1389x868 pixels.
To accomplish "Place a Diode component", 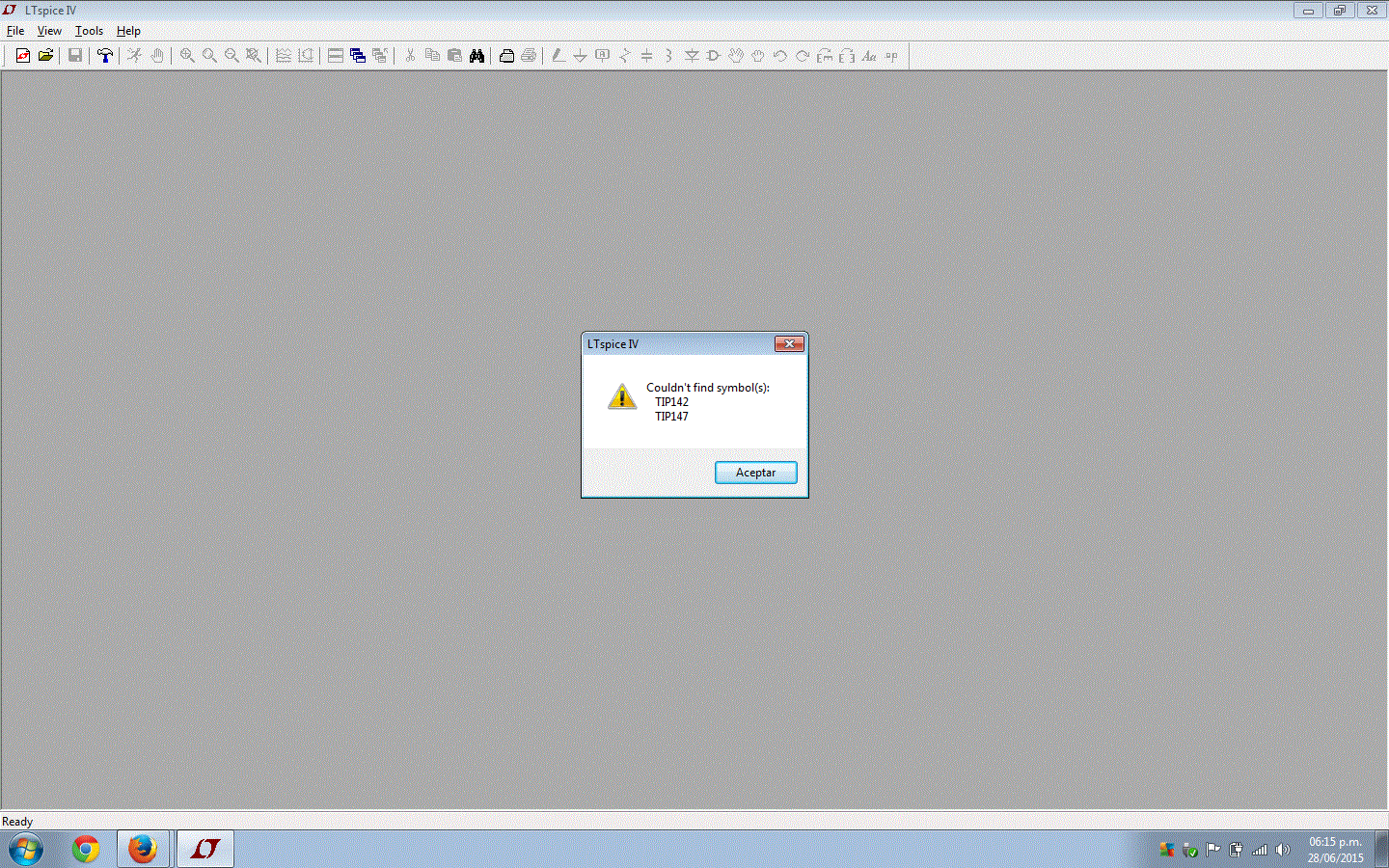I will pos(692,56).
